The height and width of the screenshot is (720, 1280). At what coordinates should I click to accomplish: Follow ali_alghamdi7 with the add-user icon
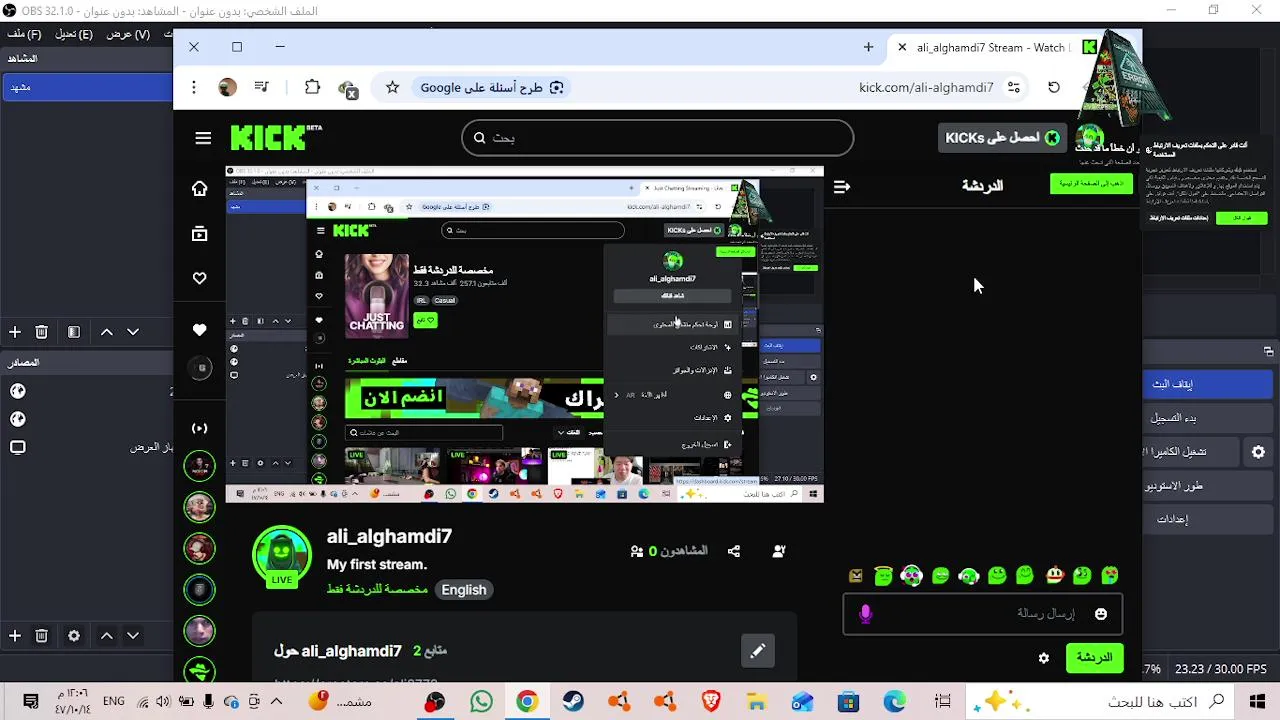779,551
